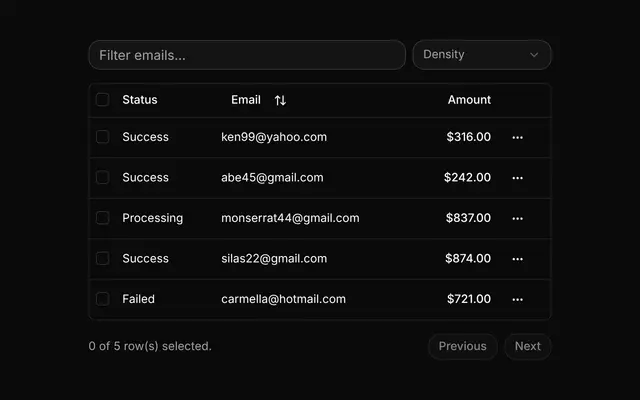The height and width of the screenshot is (400, 640).
Task: Check the silas22@gmail.com row checkbox
Action: click(102, 258)
